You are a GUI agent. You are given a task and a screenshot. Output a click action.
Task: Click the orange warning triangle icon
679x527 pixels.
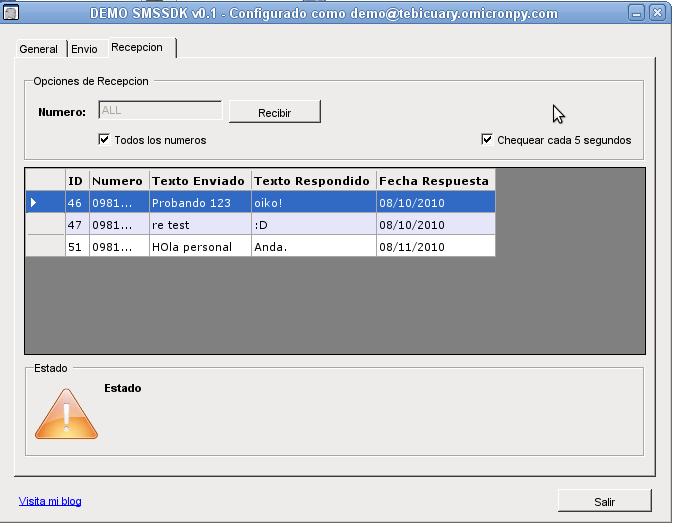click(66, 414)
